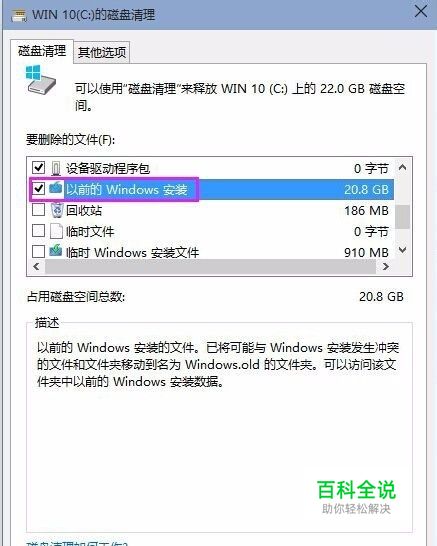437x546 pixels.
Task: Check the 临时 Windows 安装文件 checkbox
Action: [38, 251]
